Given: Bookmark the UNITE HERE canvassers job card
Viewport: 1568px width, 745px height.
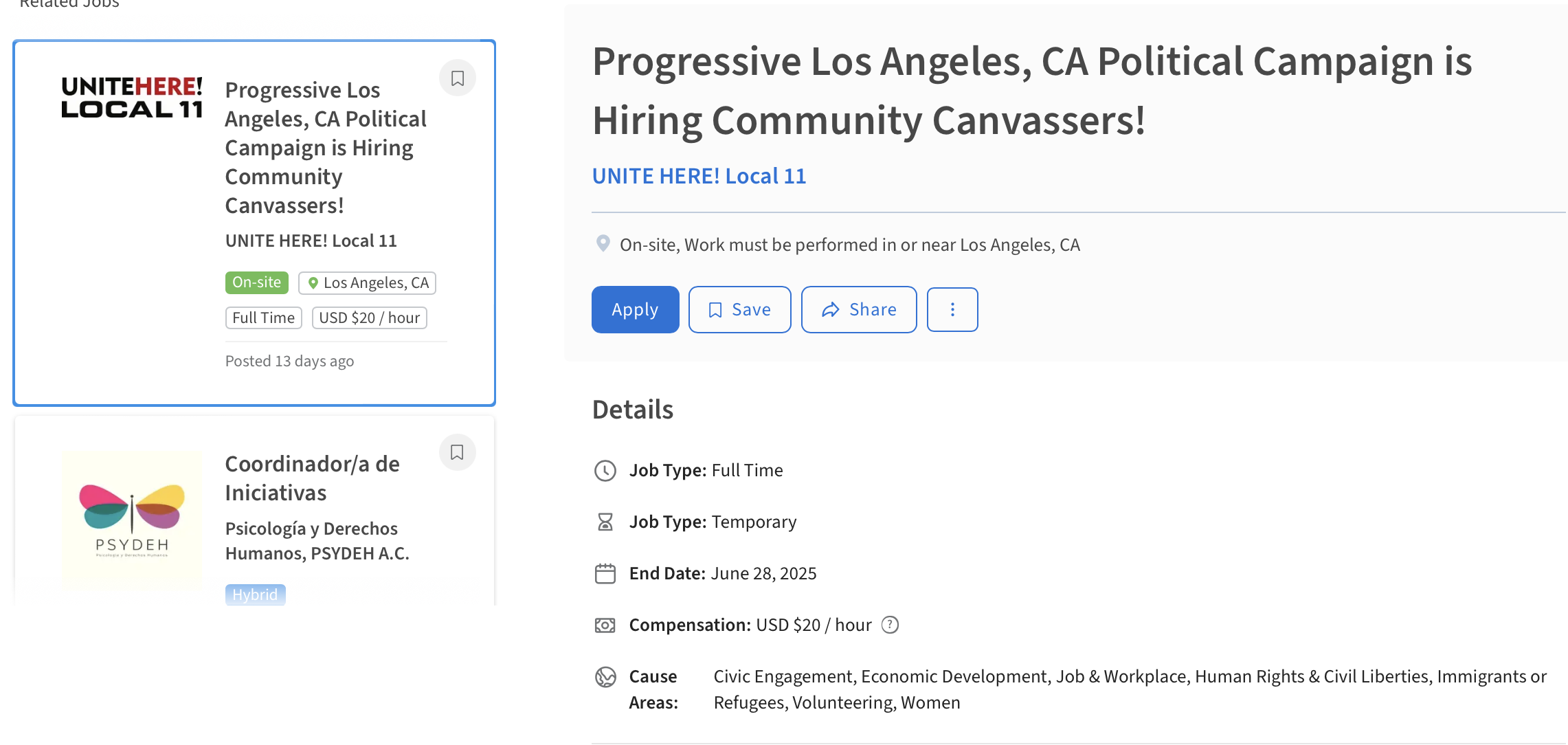Looking at the screenshot, I should click(457, 78).
